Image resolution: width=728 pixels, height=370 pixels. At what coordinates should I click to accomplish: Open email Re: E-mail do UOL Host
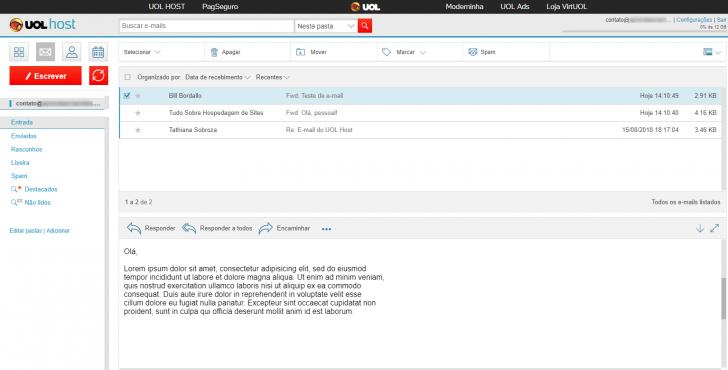(x=319, y=130)
